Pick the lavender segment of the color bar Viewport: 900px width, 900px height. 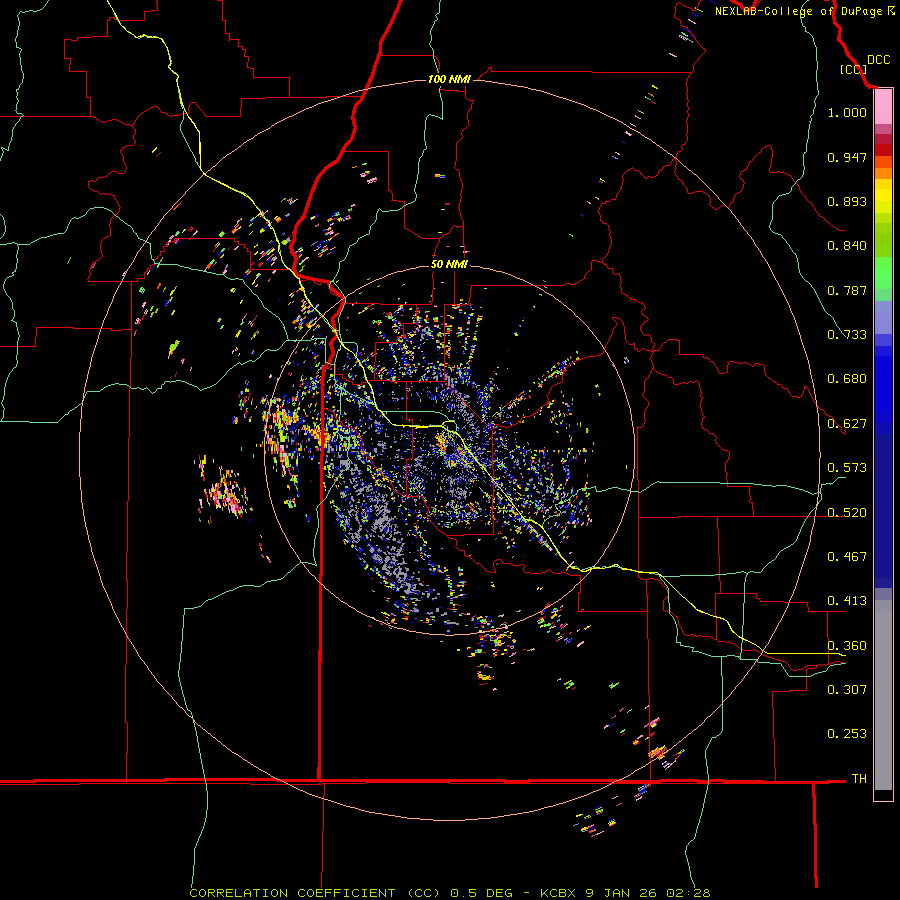click(883, 317)
